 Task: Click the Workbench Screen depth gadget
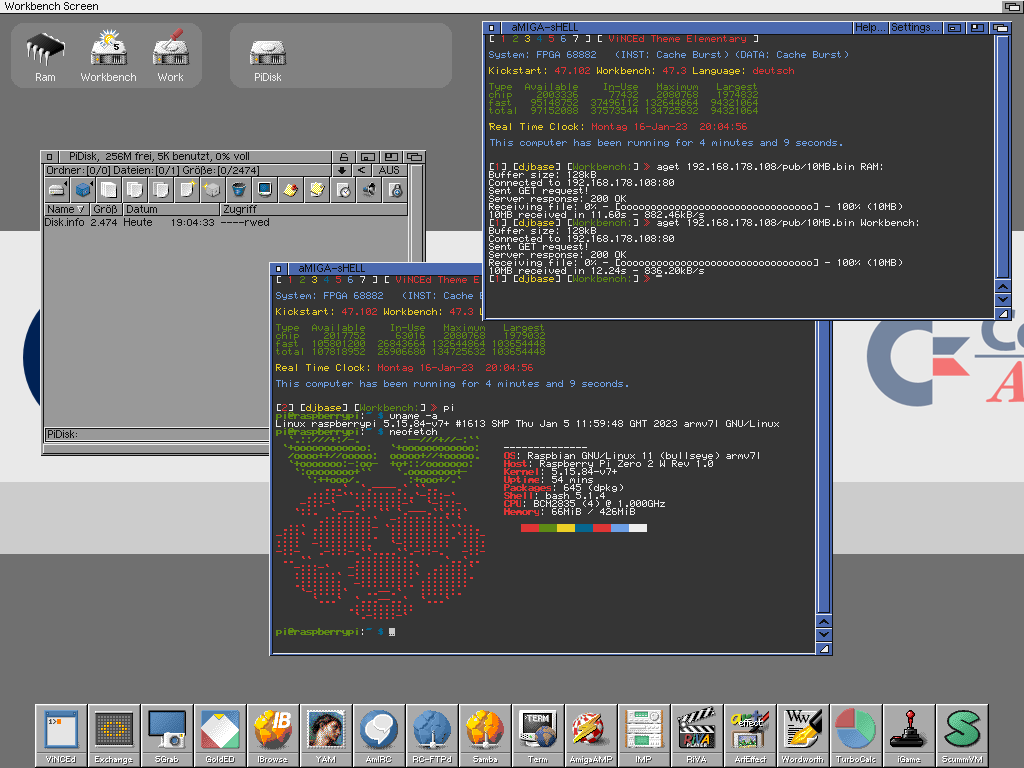click(1012, 7)
